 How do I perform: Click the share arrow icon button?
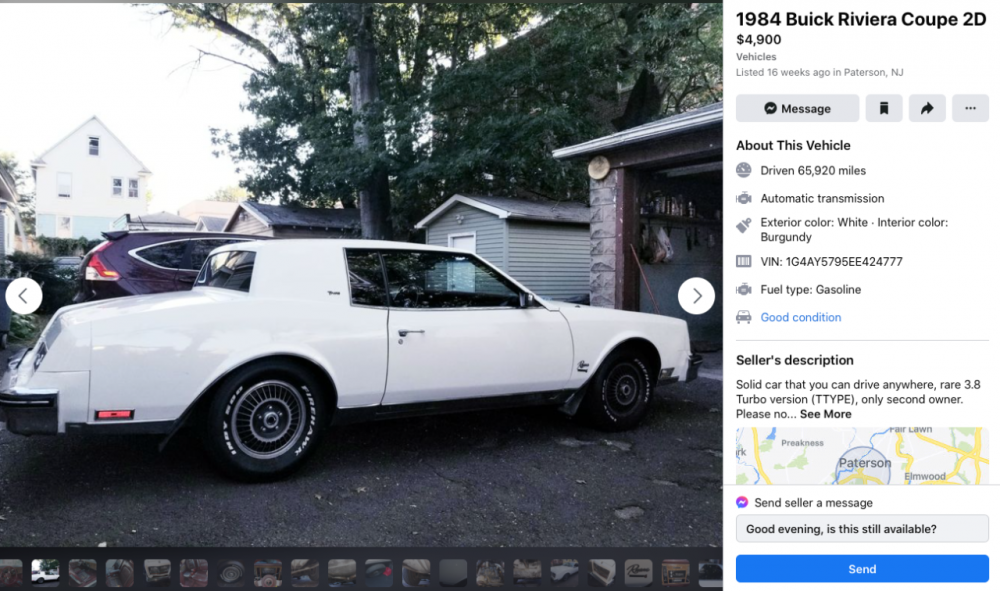coord(927,108)
